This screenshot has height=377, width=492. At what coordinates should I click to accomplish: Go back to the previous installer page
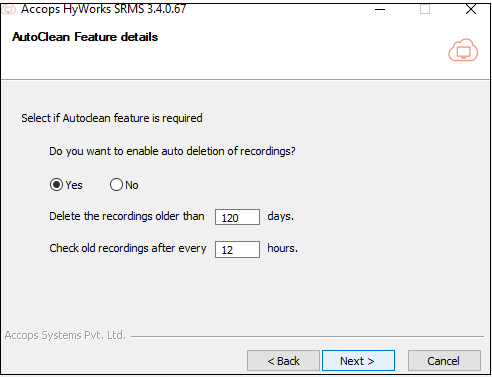pyautogui.click(x=283, y=361)
